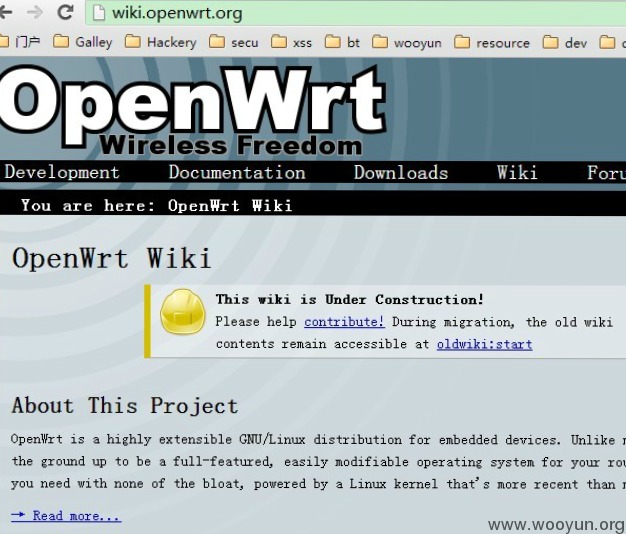Expand the dev bookmarks folder
Image resolution: width=626 pixels, height=534 pixels.
pyautogui.click(x=566, y=42)
